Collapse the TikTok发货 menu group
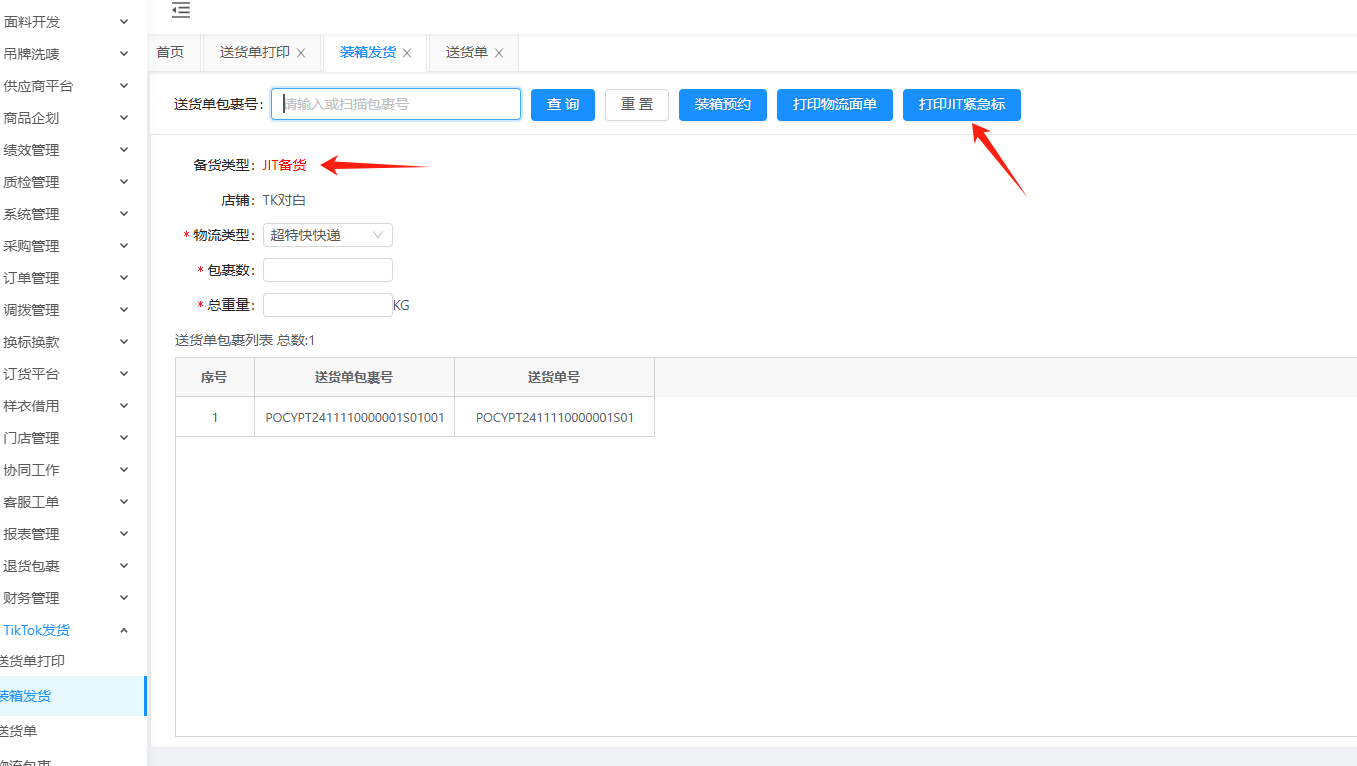 66,630
